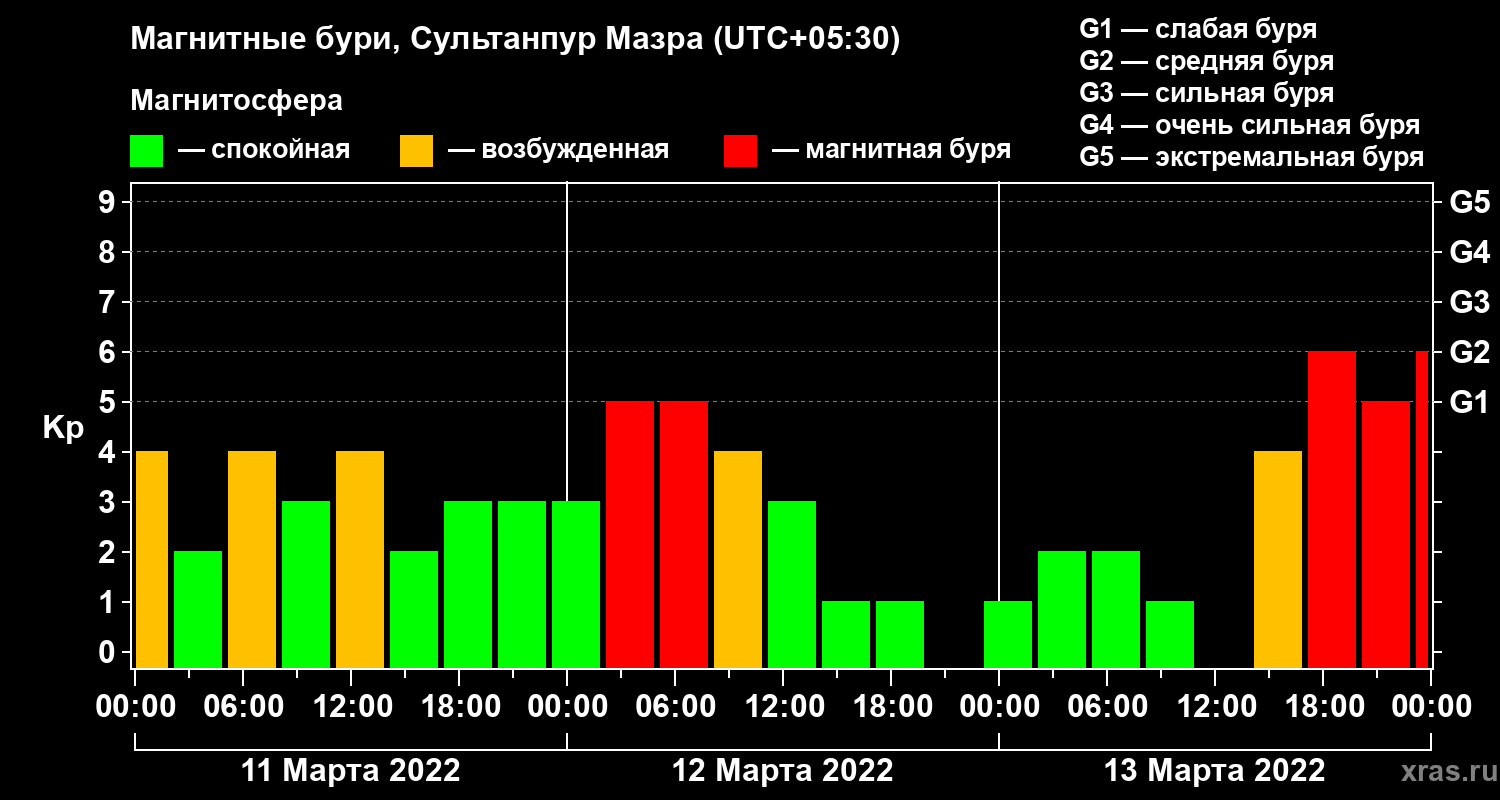Click the orange Kp 4 bar at 06:00 on 11 Марта
The height and width of the screenshot is (800, 1500).
[x=252, y=560]
